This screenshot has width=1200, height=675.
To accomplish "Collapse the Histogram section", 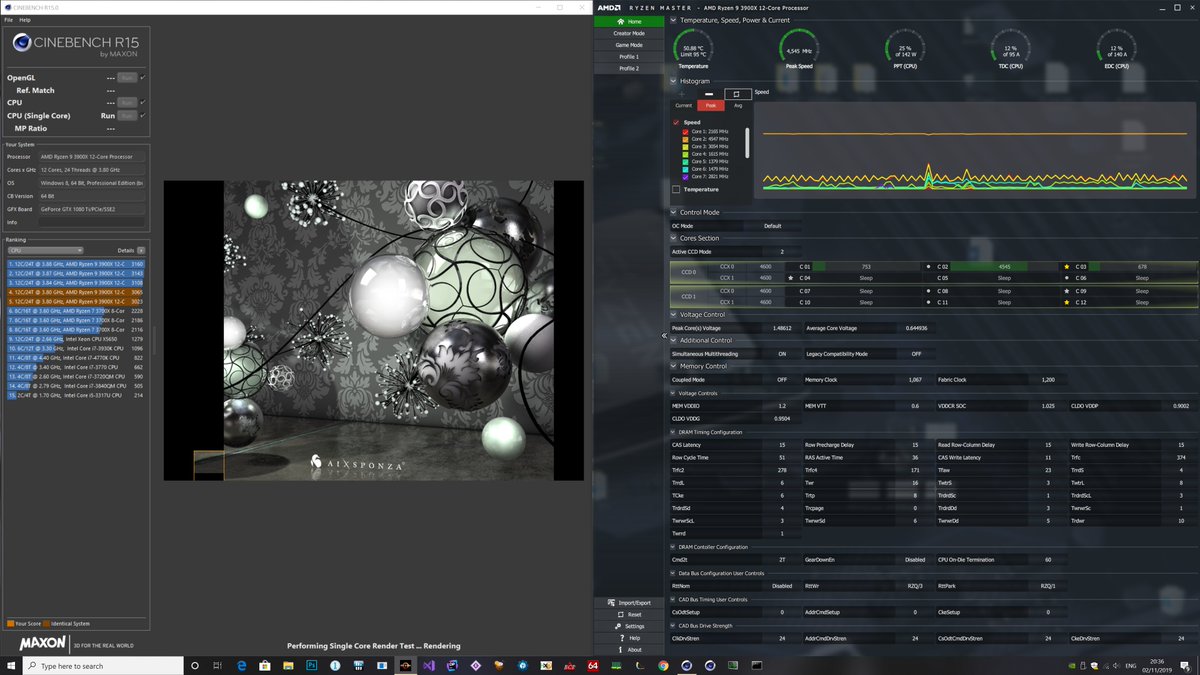I will pos(674,81).
